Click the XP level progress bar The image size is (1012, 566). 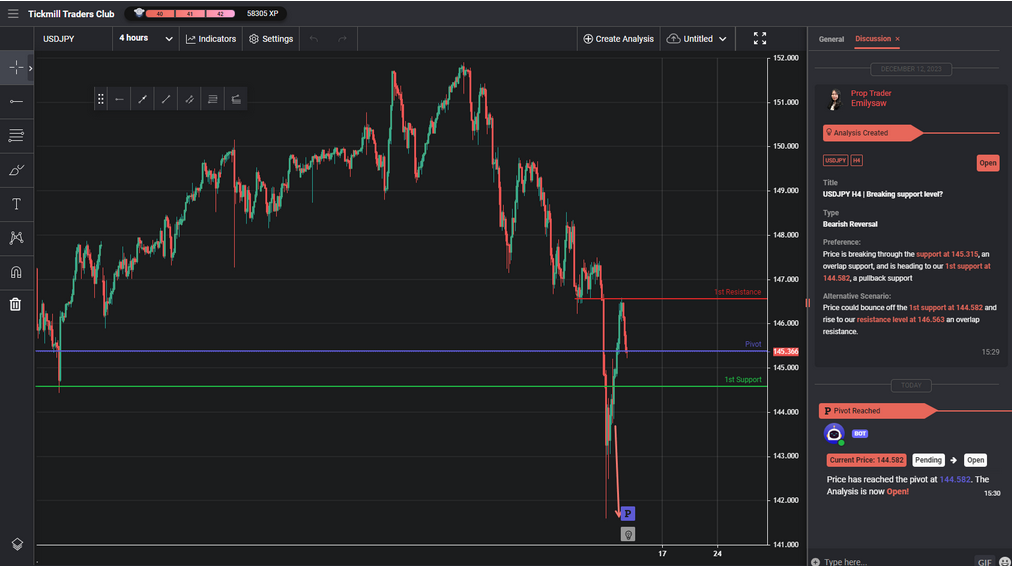(190, 14)
